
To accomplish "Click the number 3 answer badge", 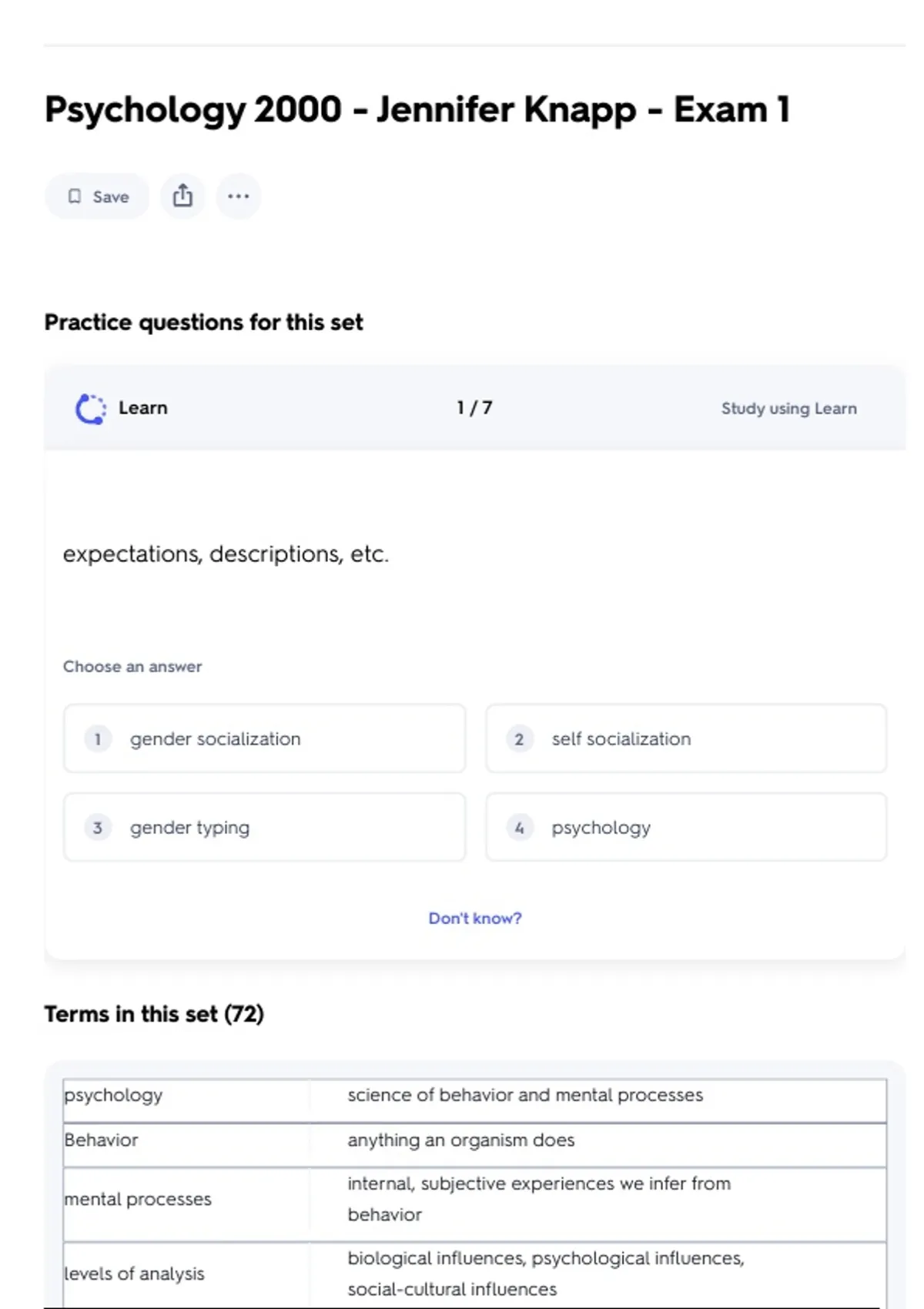I will pos(98,828).
